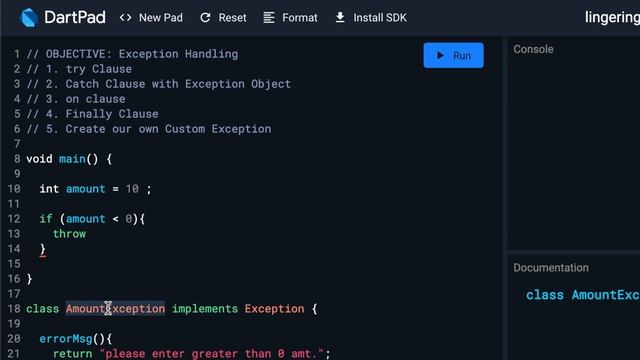Click the 'Exception' type after implements

[x=274, y=309]
